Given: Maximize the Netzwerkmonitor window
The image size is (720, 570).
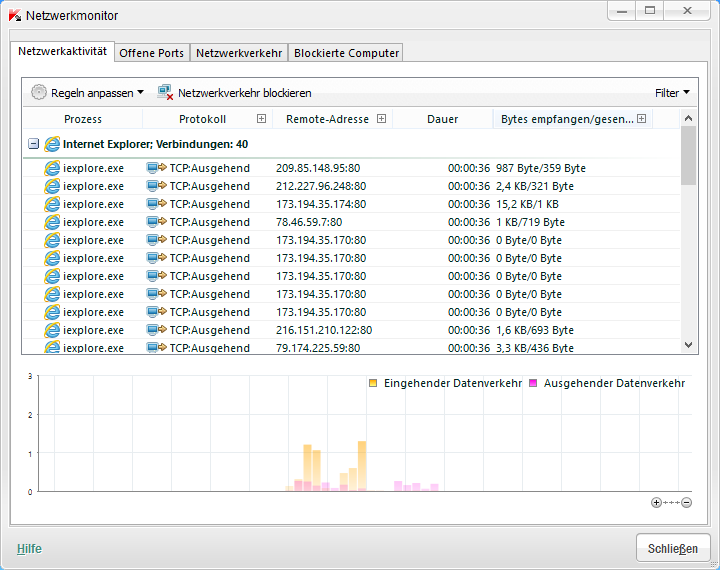Looking at the screenshot, I should tap(650, 11).
